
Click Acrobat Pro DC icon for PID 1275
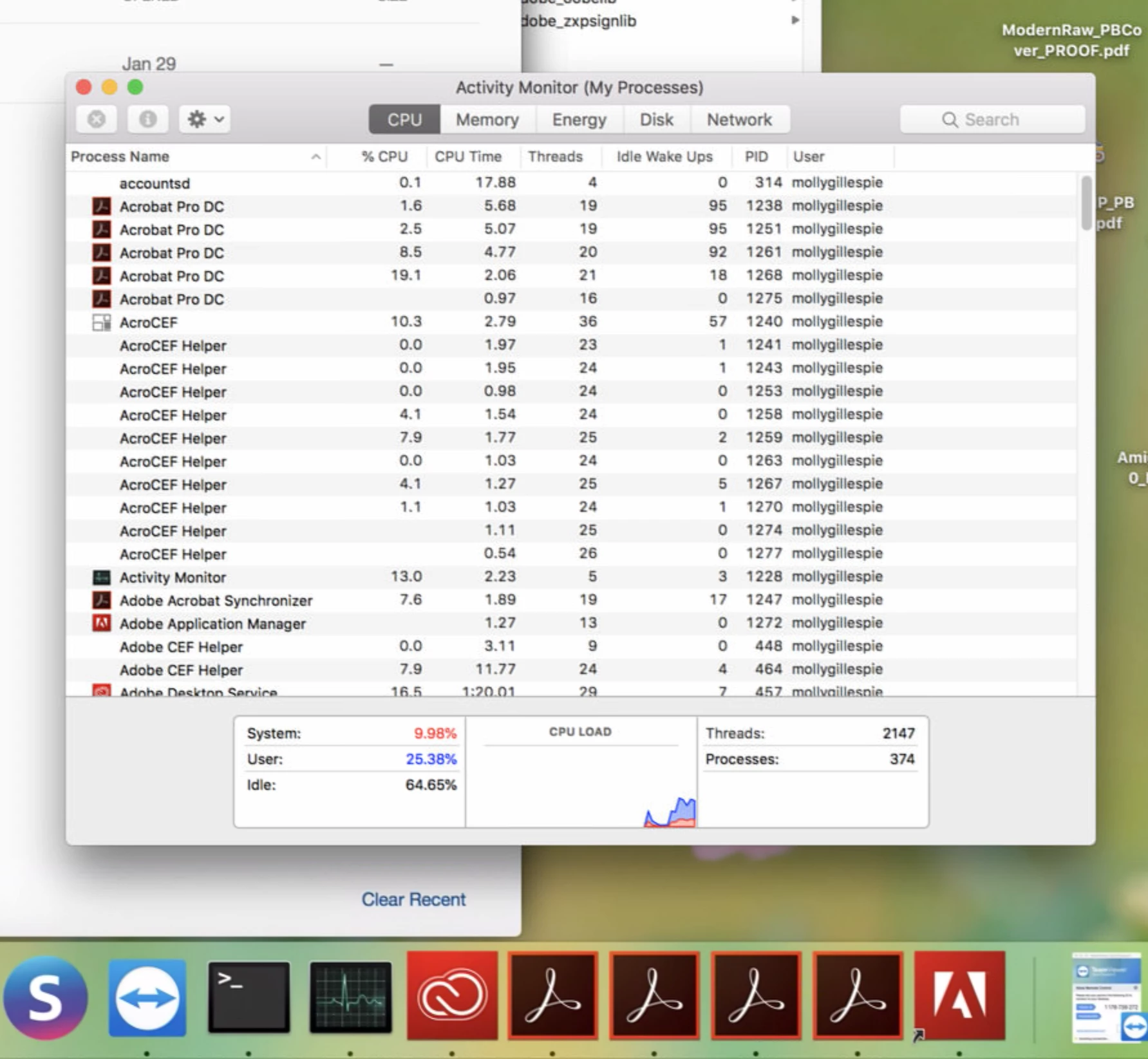point(101,299)
